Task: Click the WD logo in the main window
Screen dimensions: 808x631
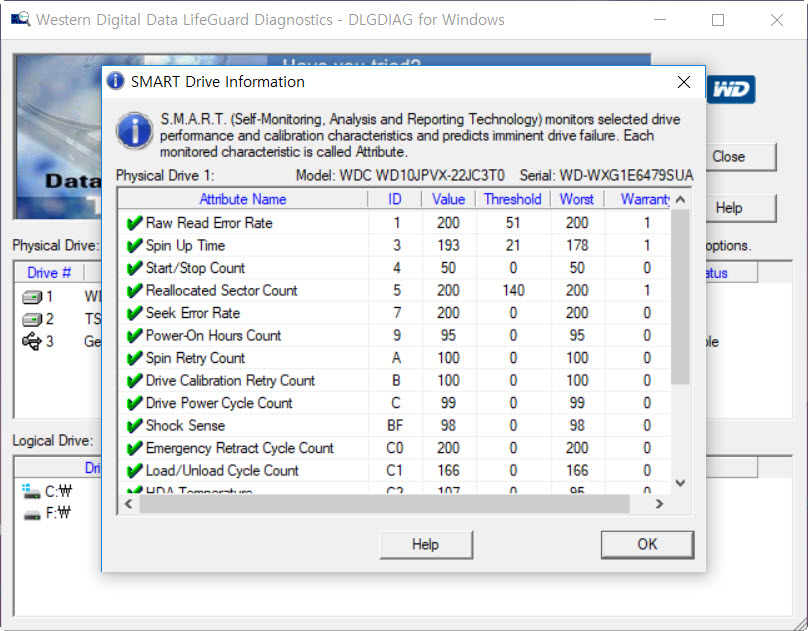Action: [x=731, y=90]
